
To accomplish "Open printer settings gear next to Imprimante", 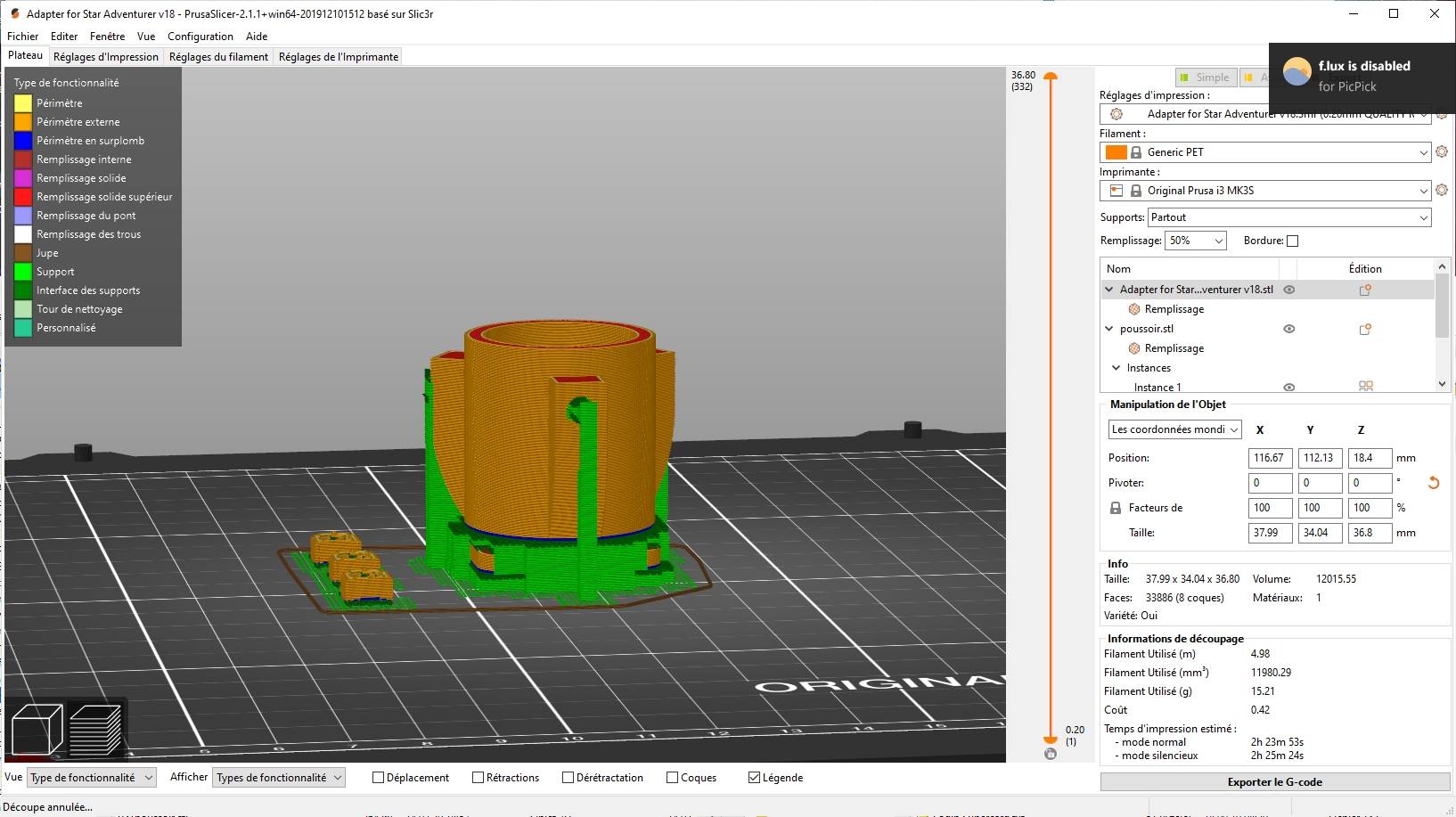I will [x=1442, y=190].
